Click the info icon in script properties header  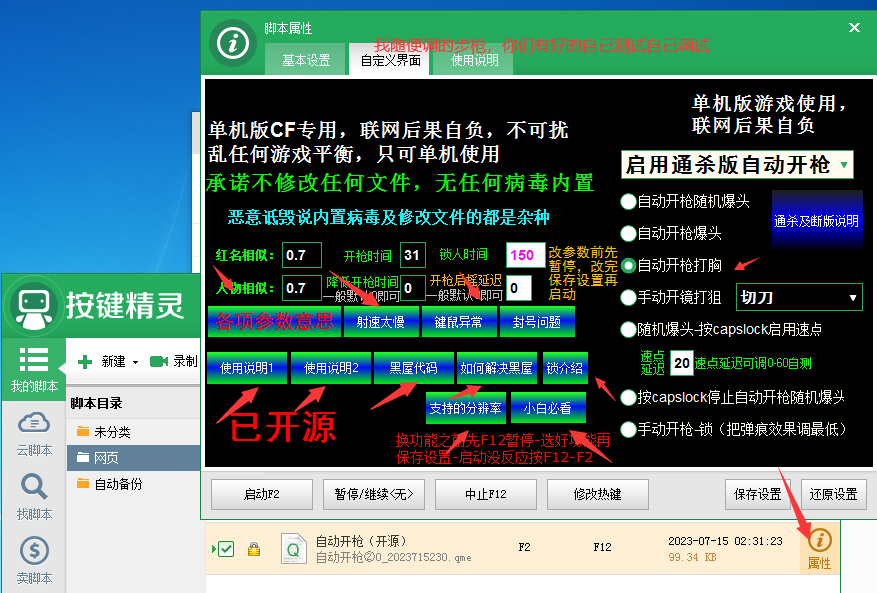tap(233, 43)
